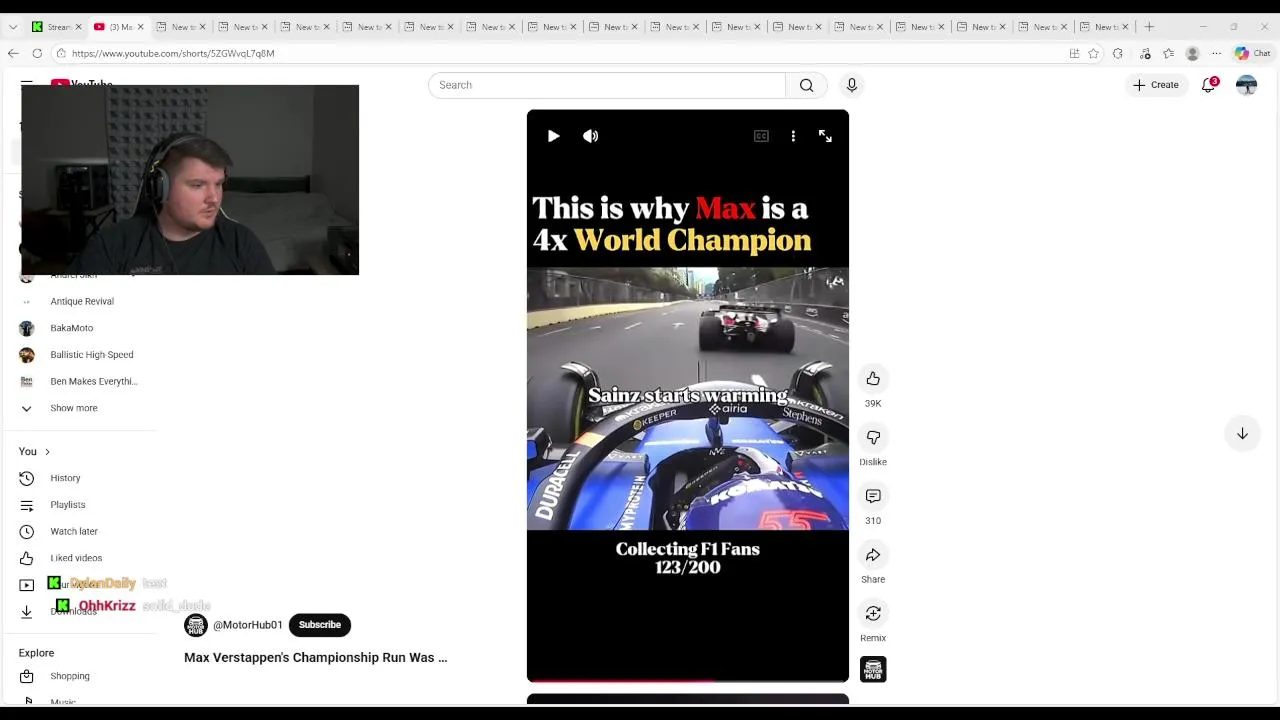Click the Short's title text

315,658
